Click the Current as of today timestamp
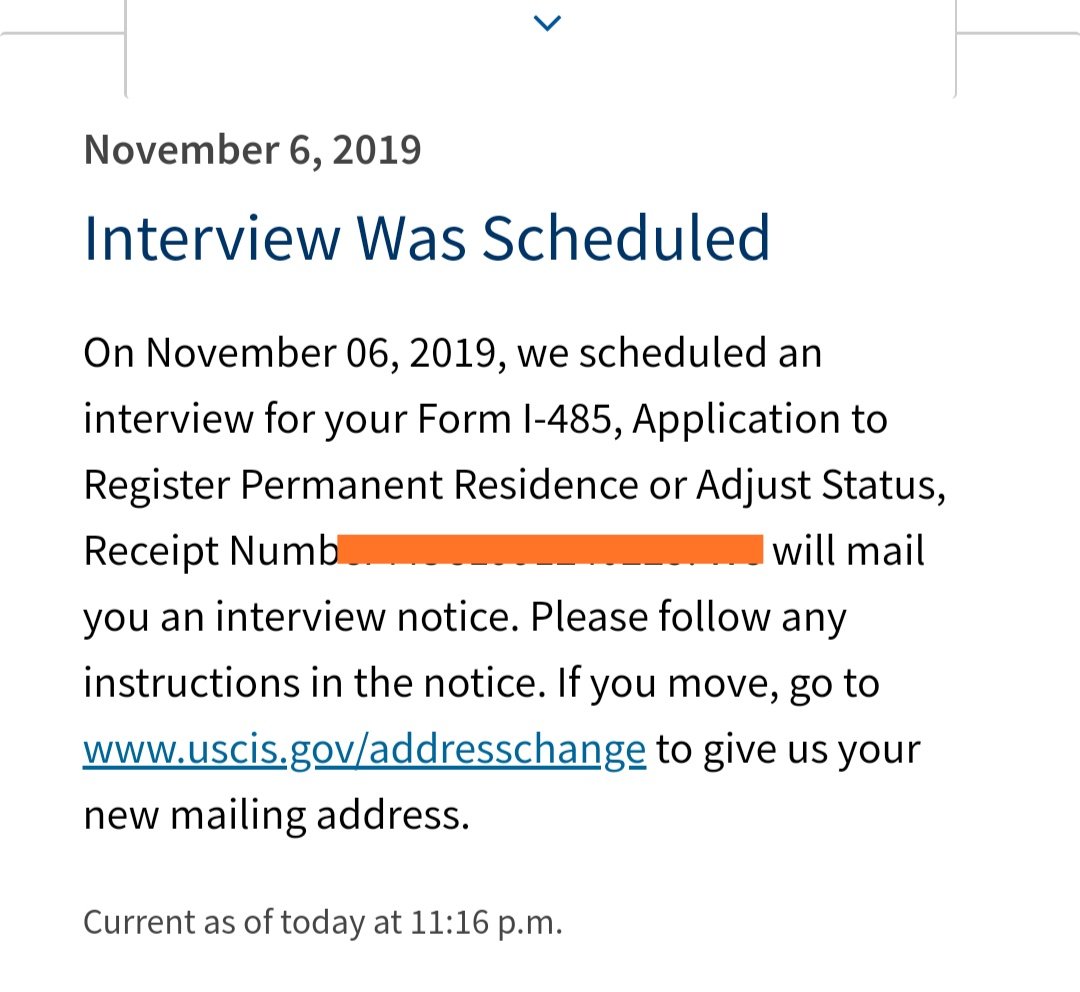The width and height of the screenshot is (1080, 992). (323, 922)
